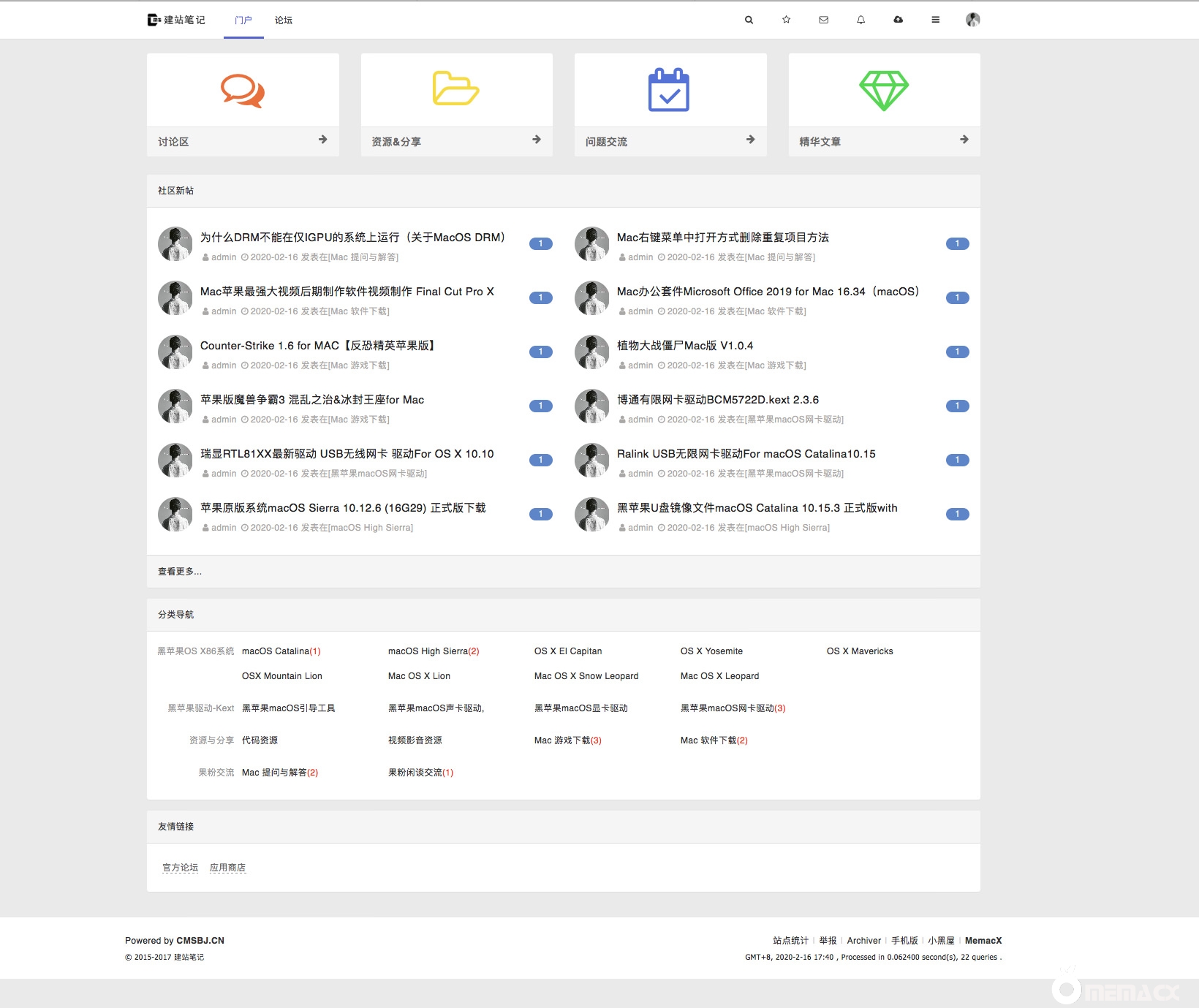The image size is (1199, 1008).
Task: Click the green diamond 精华文章 icon
Action: point(883,91)
